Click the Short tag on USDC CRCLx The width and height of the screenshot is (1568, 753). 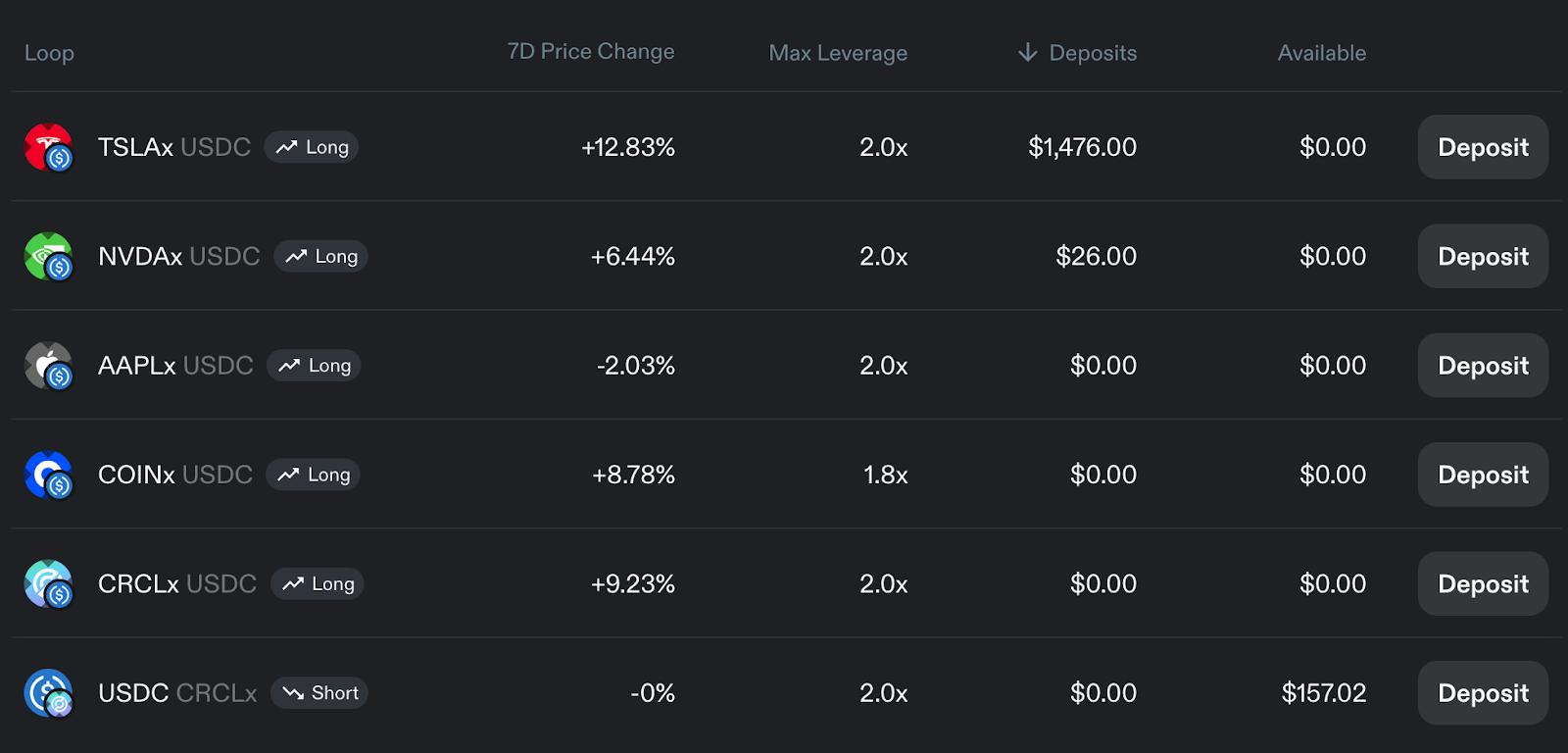tap(319, 693)
